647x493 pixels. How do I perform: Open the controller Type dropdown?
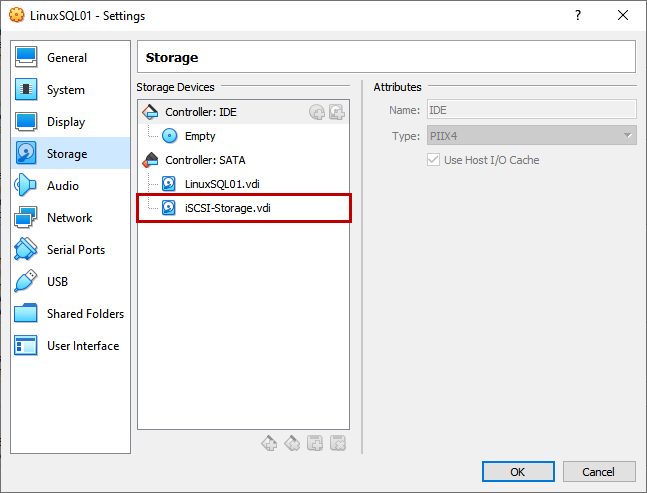531,135
